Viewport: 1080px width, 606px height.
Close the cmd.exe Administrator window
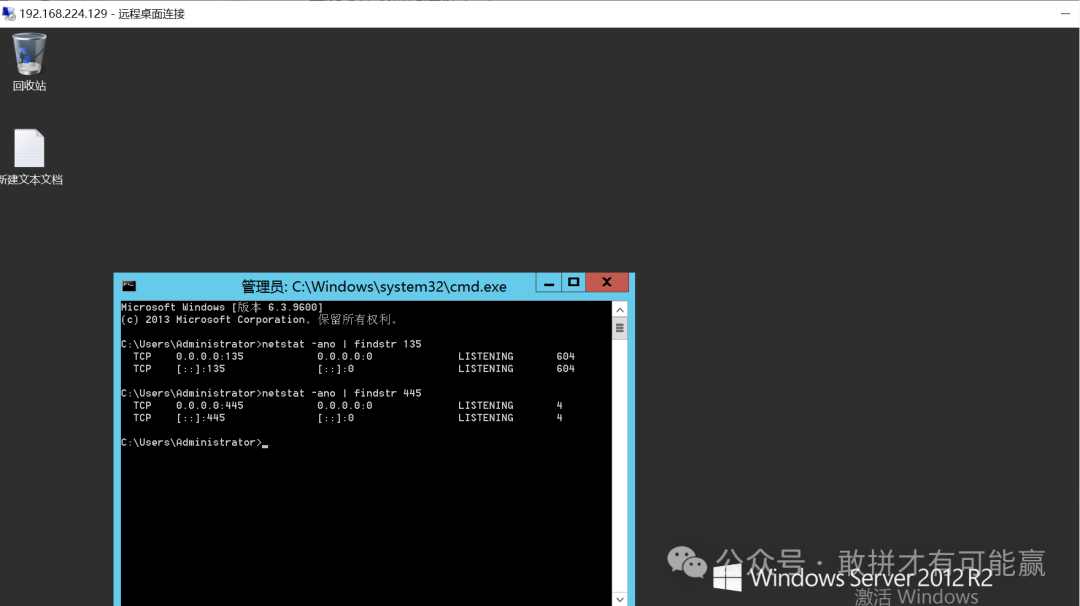point(606,283)
